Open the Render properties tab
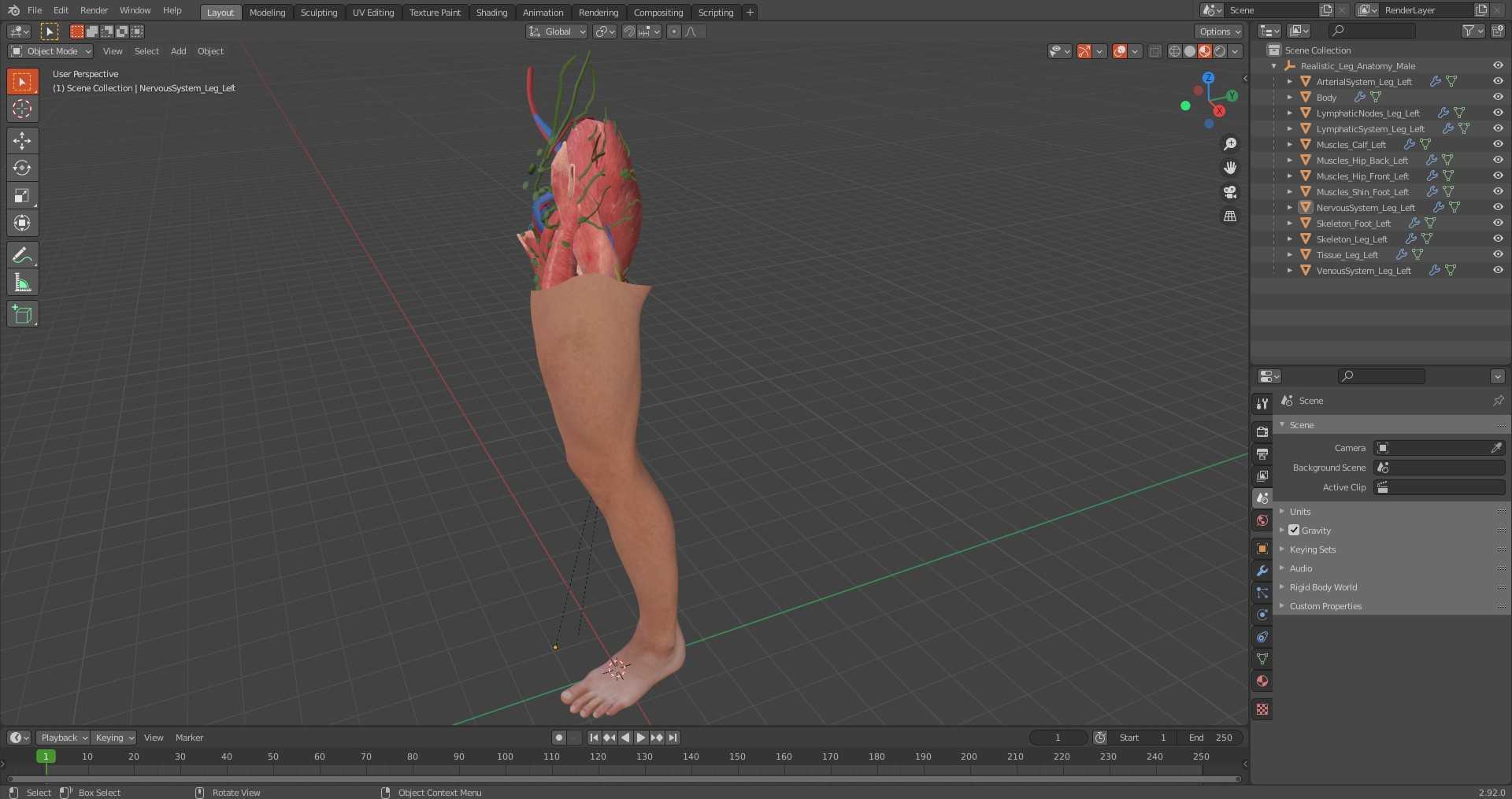The width and height of the screenshot is (1512, 799). (x=1262, y=431)
